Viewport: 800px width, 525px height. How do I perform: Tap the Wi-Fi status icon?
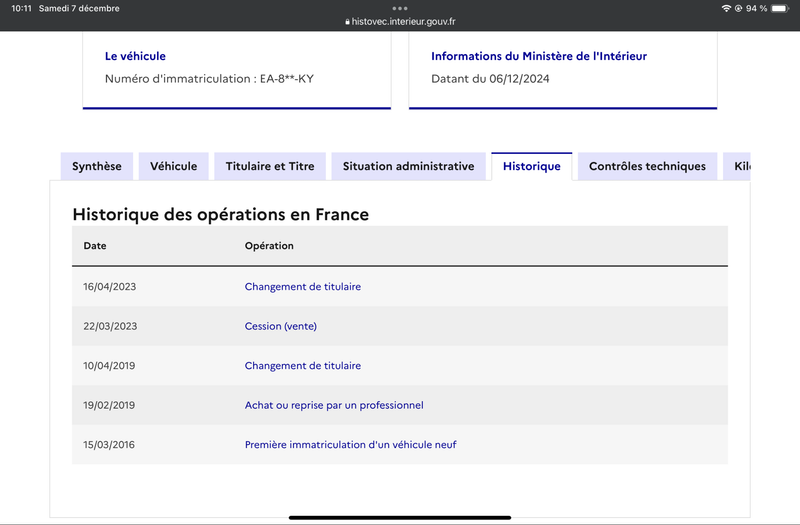[726, 8]
